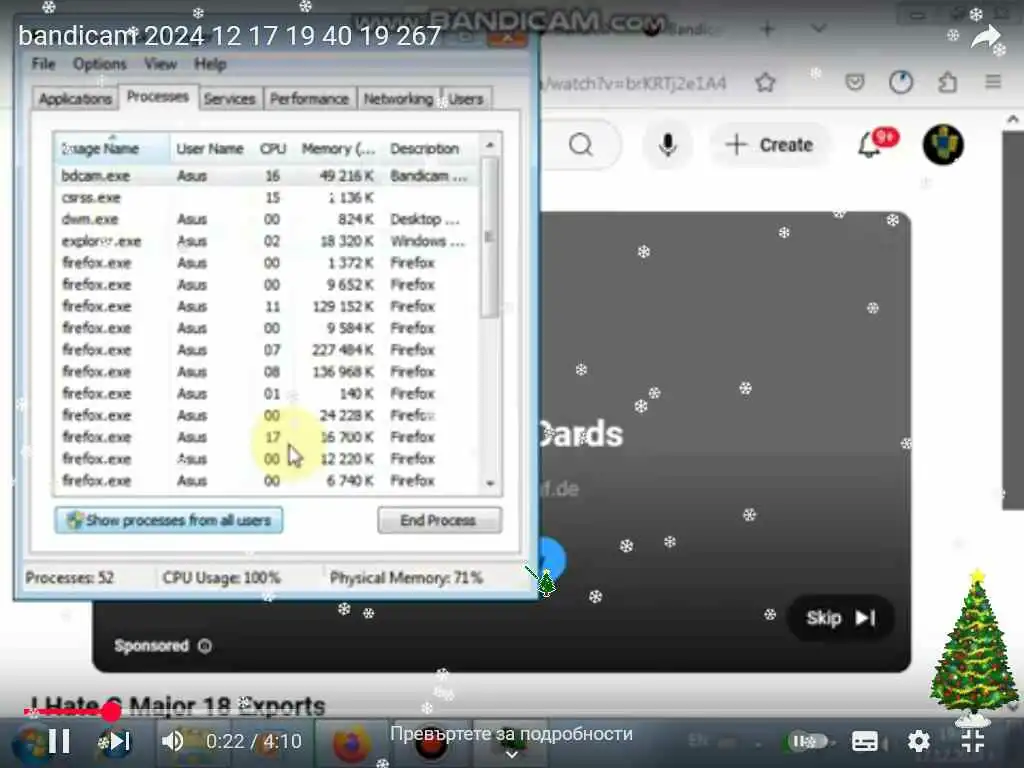The height and width of the screenshot is (768, 1024).
Task: Open the Options menu in Task Manager
Action: coord(99,64)
